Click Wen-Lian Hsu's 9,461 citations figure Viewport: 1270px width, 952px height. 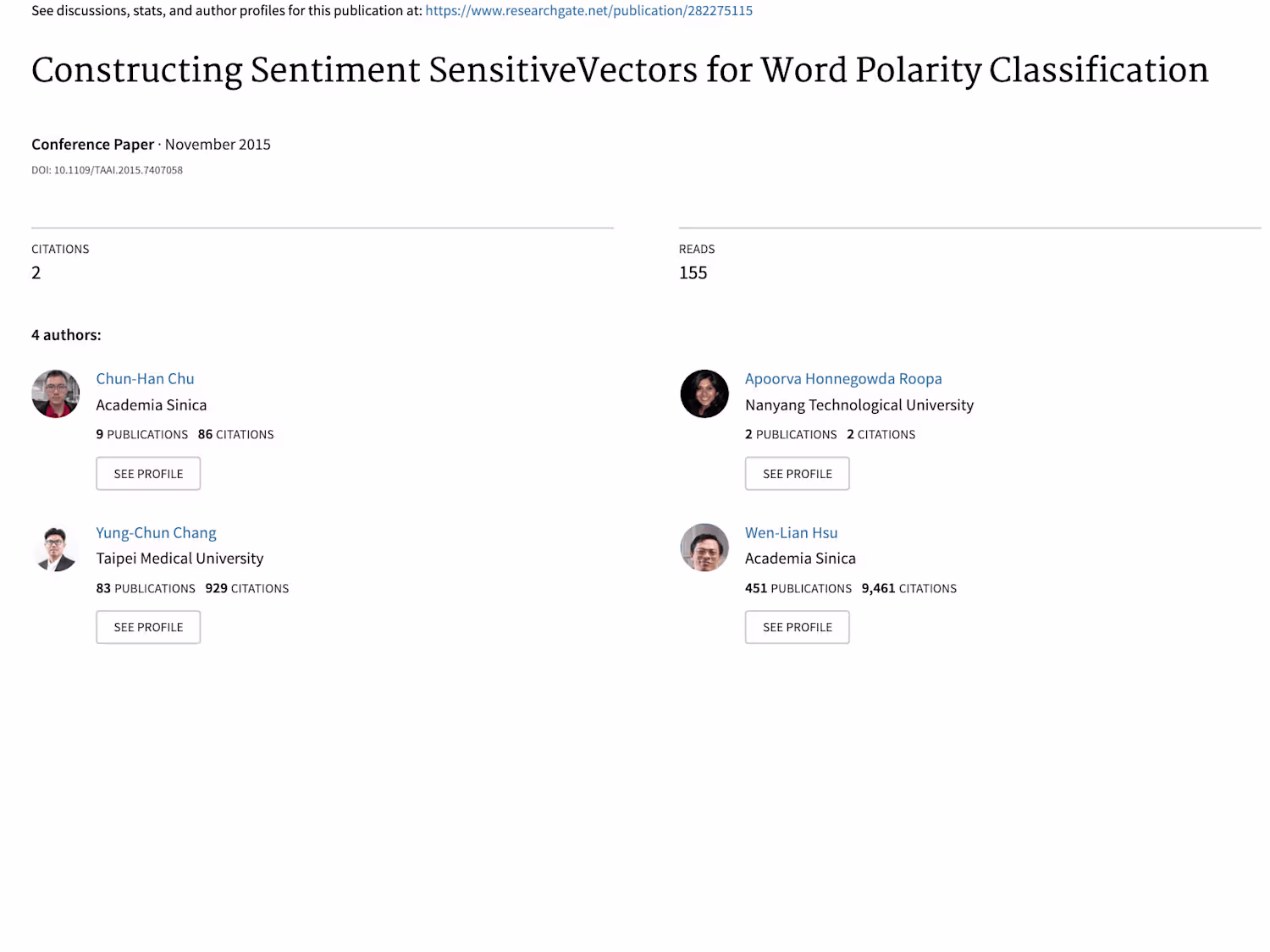pos(878,588)
